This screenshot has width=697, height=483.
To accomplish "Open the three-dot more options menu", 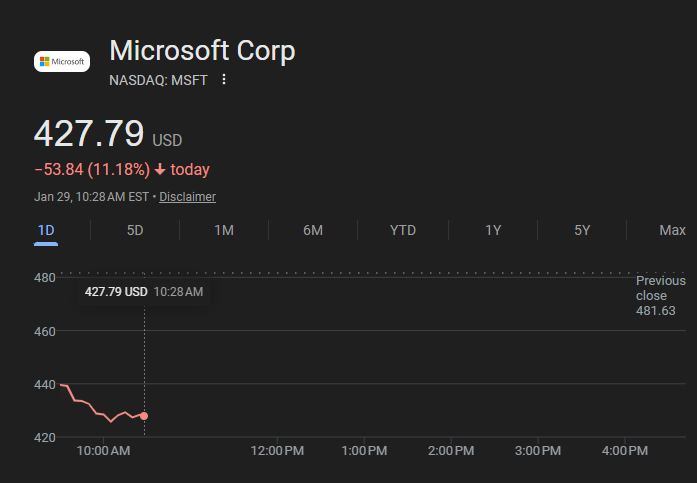I will click(x=224, y=80).
